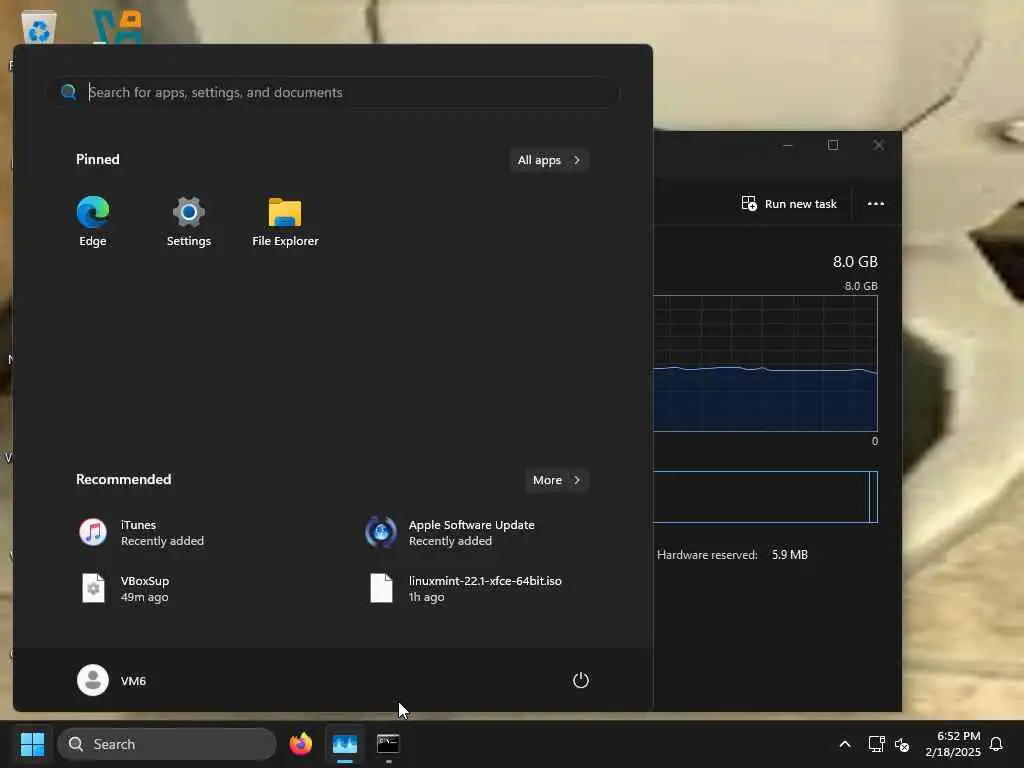The height and width of the screenshot is (768, 1024).
Task: Open the notifications bell icon
Action: [x=996, y=744]
